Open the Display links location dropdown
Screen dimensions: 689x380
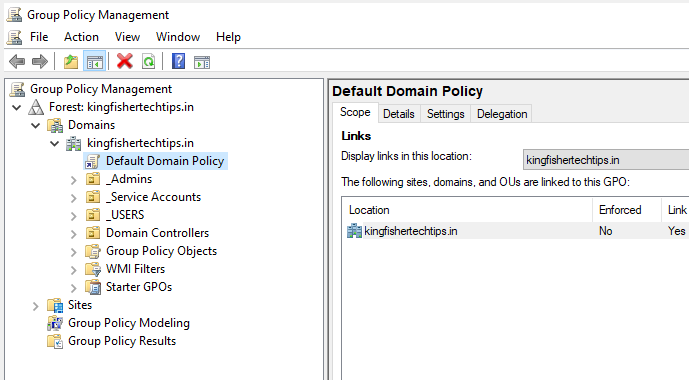606,159
